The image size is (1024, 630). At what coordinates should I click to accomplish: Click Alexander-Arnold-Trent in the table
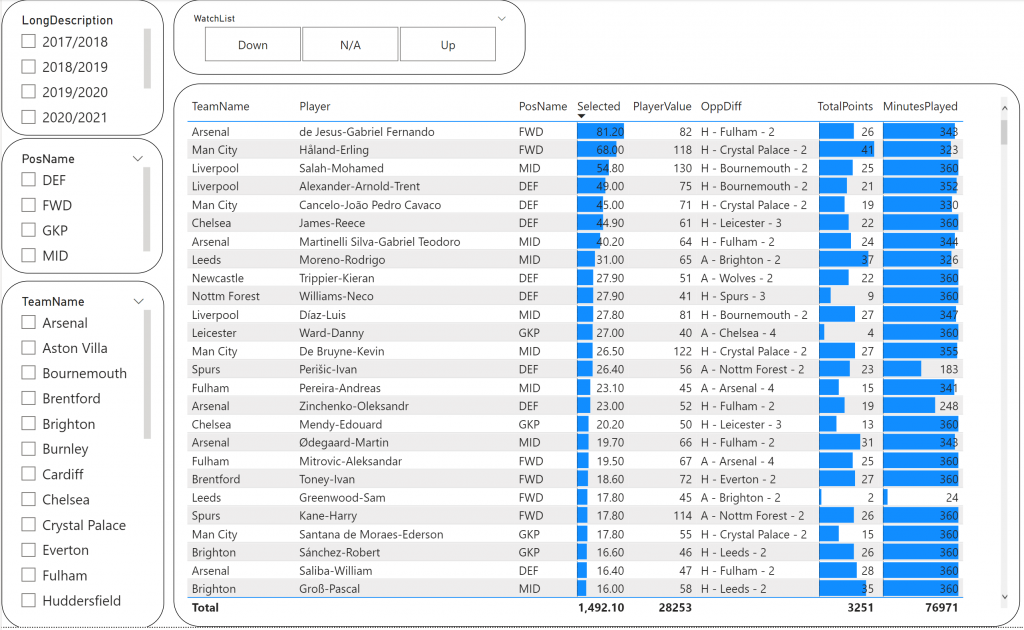(359, 186)
